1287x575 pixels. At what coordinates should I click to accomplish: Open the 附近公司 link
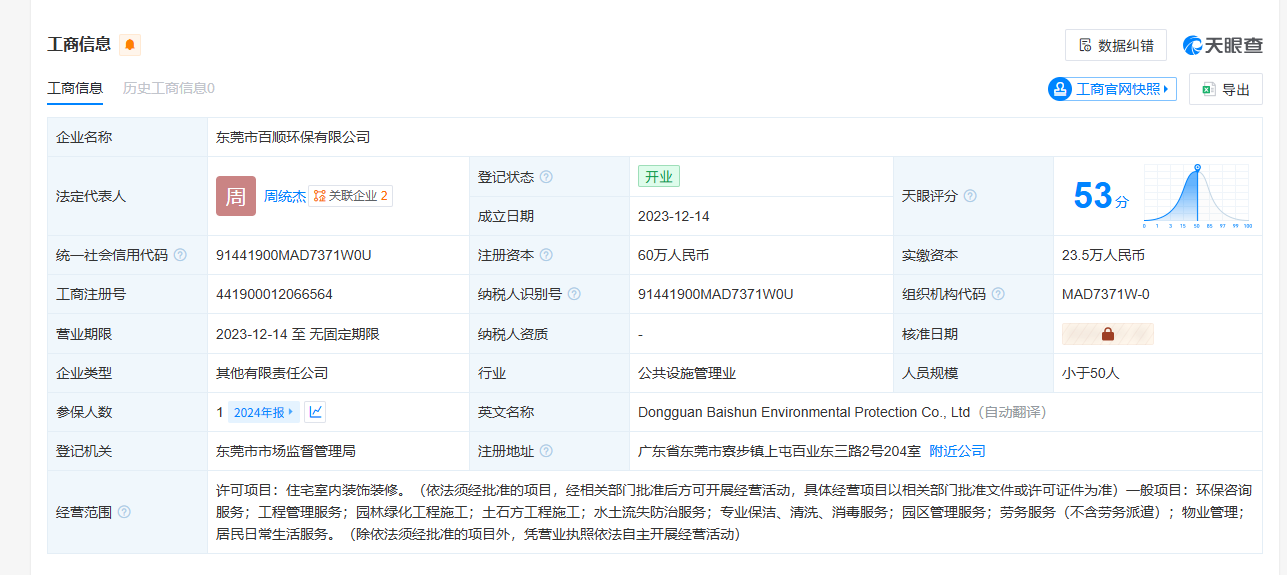point(957,451)
